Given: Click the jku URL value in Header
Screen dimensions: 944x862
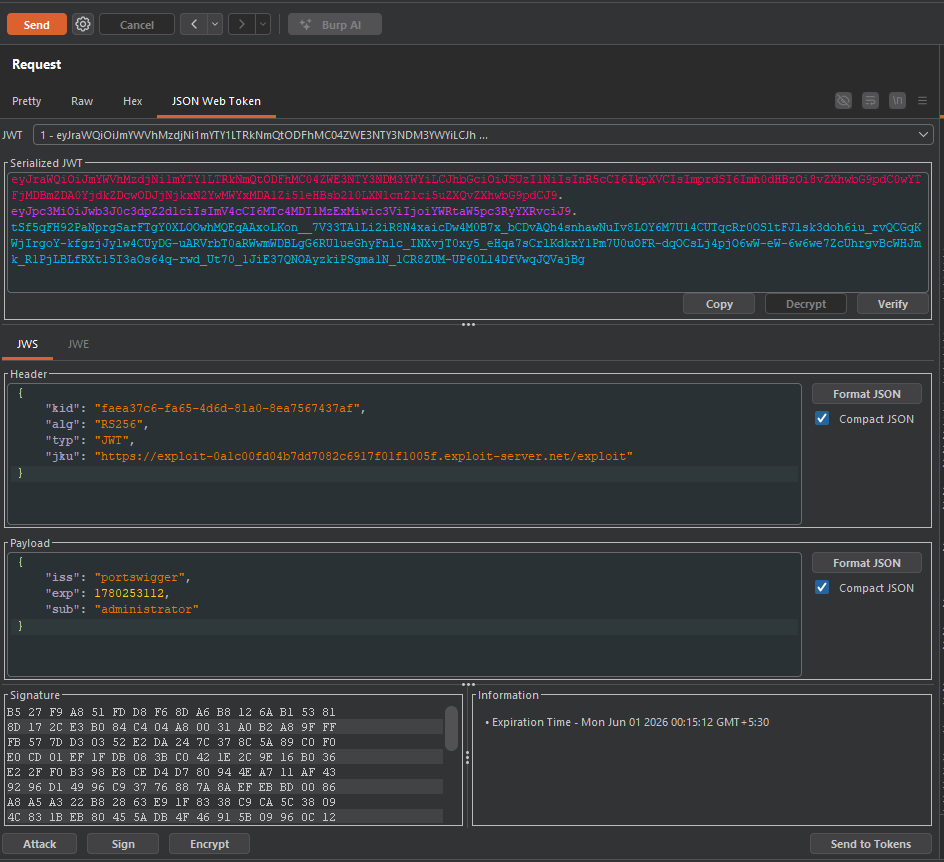Looking at the screenshot, I should (364, 456).
